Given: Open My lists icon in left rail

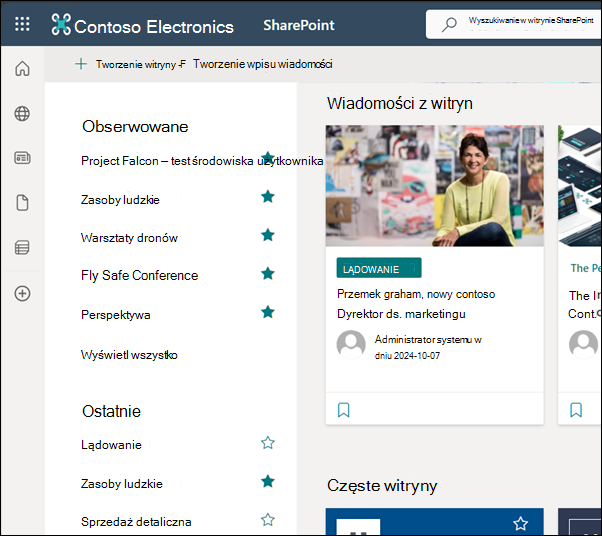Looking at the screenshot, I should (x=22, y=248).
